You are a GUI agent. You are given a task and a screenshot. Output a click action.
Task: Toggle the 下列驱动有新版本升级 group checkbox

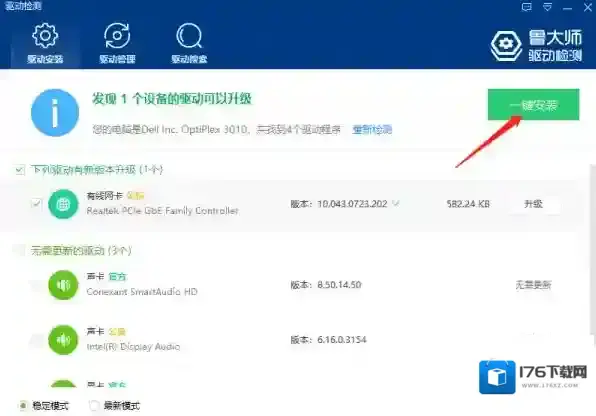point(20,170)
